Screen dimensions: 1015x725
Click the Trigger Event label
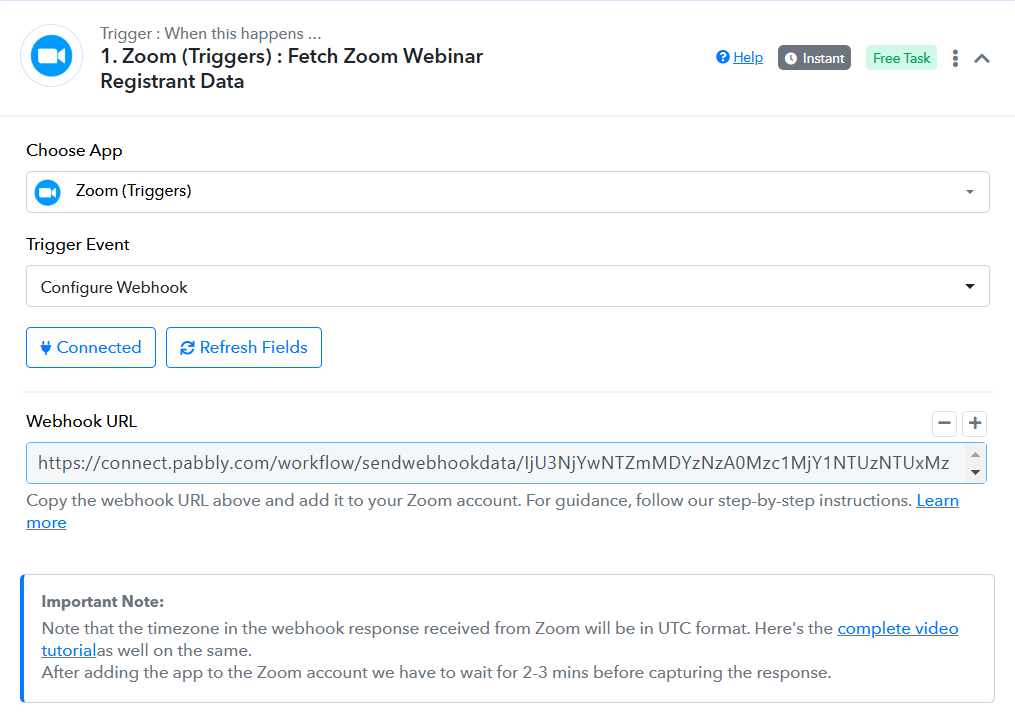point(78,245)
